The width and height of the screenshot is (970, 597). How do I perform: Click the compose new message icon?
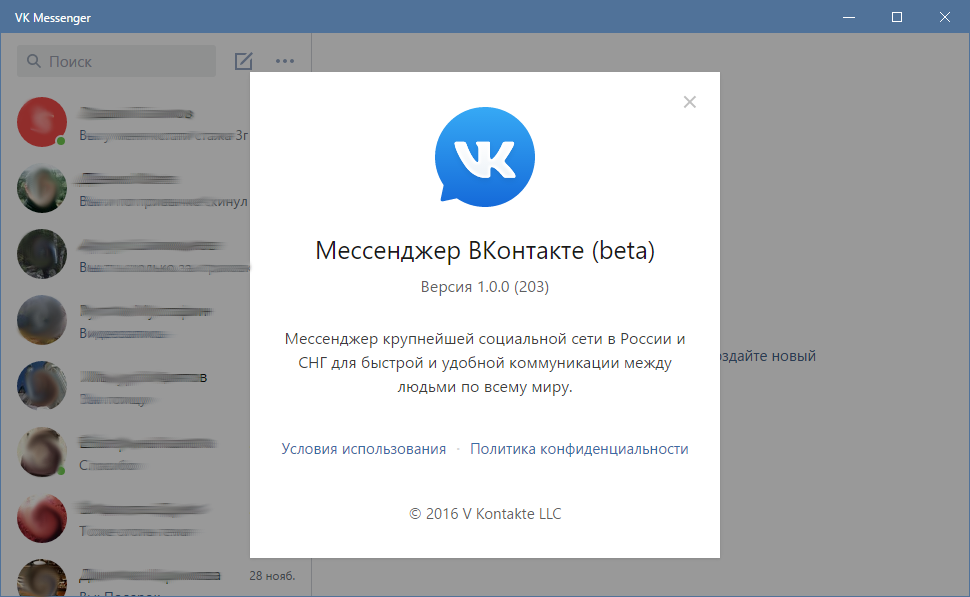(244, 61)
